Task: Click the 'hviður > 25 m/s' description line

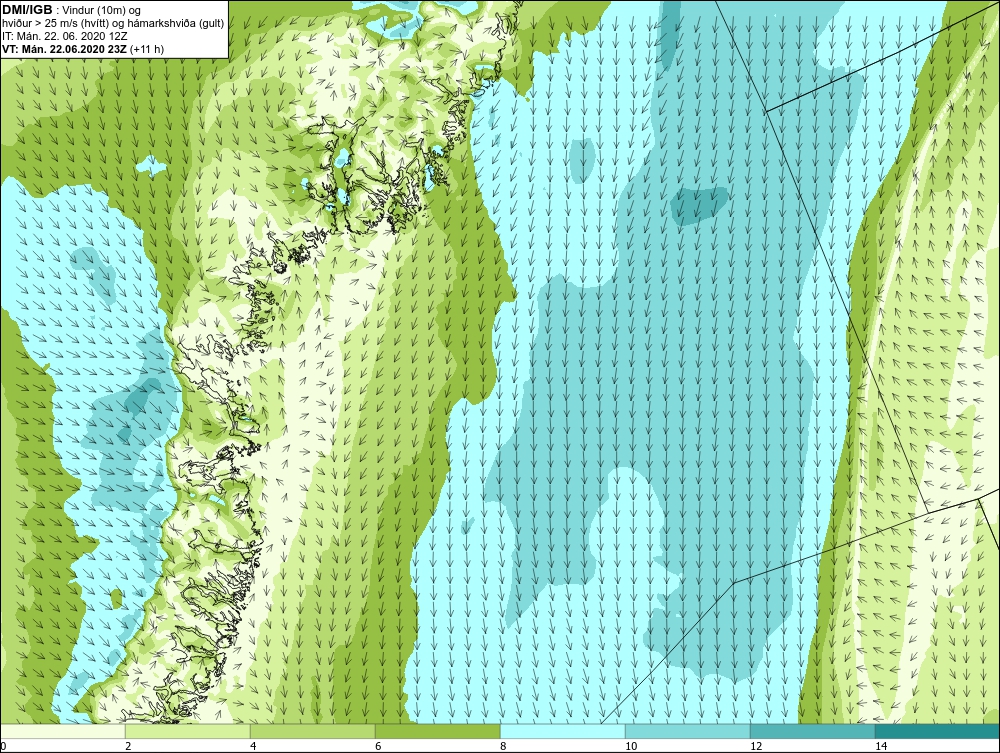Action: click(113, 24)
